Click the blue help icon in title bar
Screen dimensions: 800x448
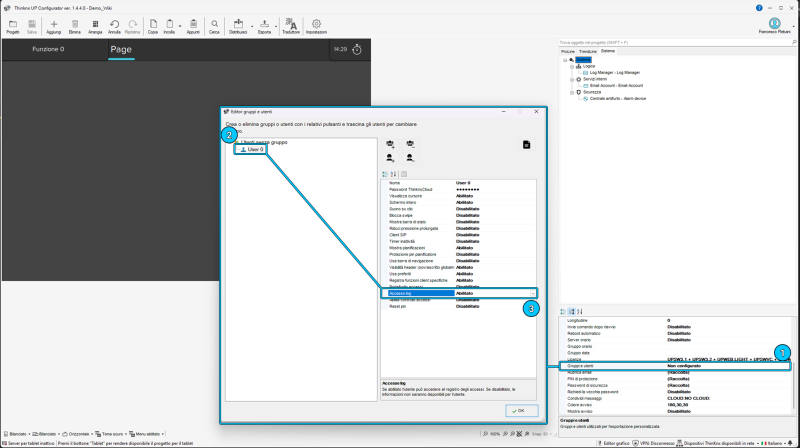(759, 8)
